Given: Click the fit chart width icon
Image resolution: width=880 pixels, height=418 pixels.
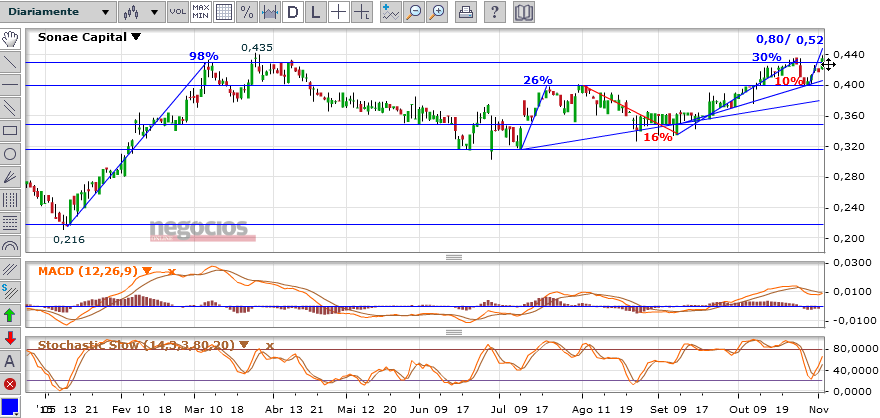Looking at the screenshot, I should coord(270,12).
